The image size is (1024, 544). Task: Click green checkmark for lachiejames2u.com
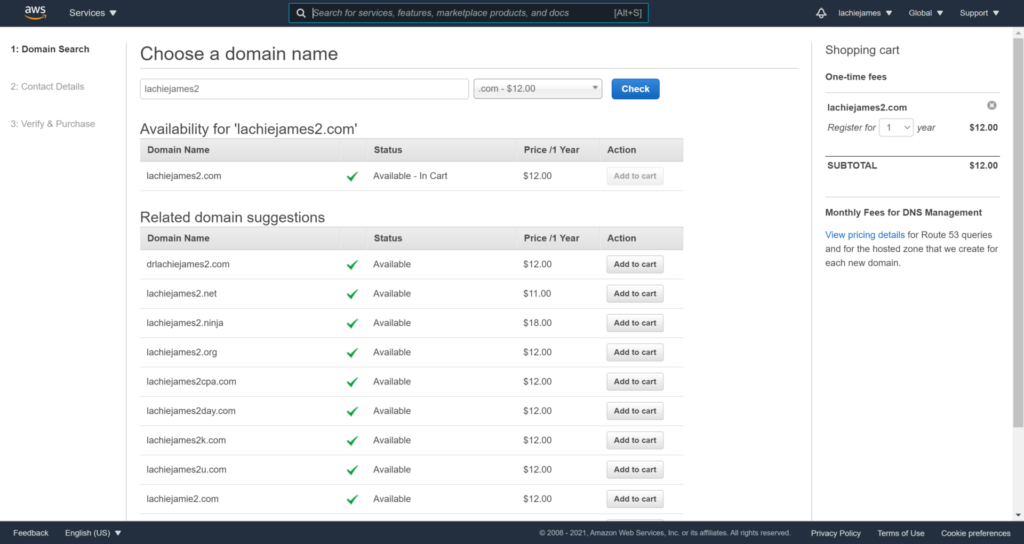(352, 470)
